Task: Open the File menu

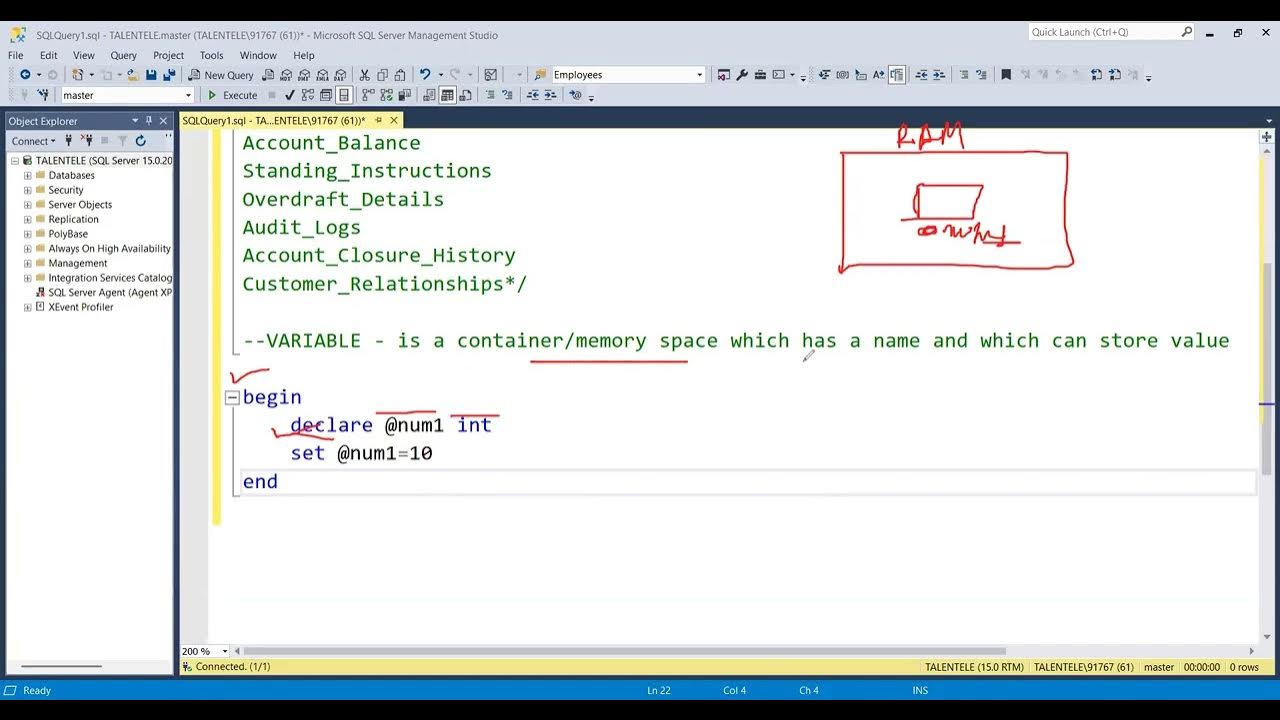Action: pos(16,55)
